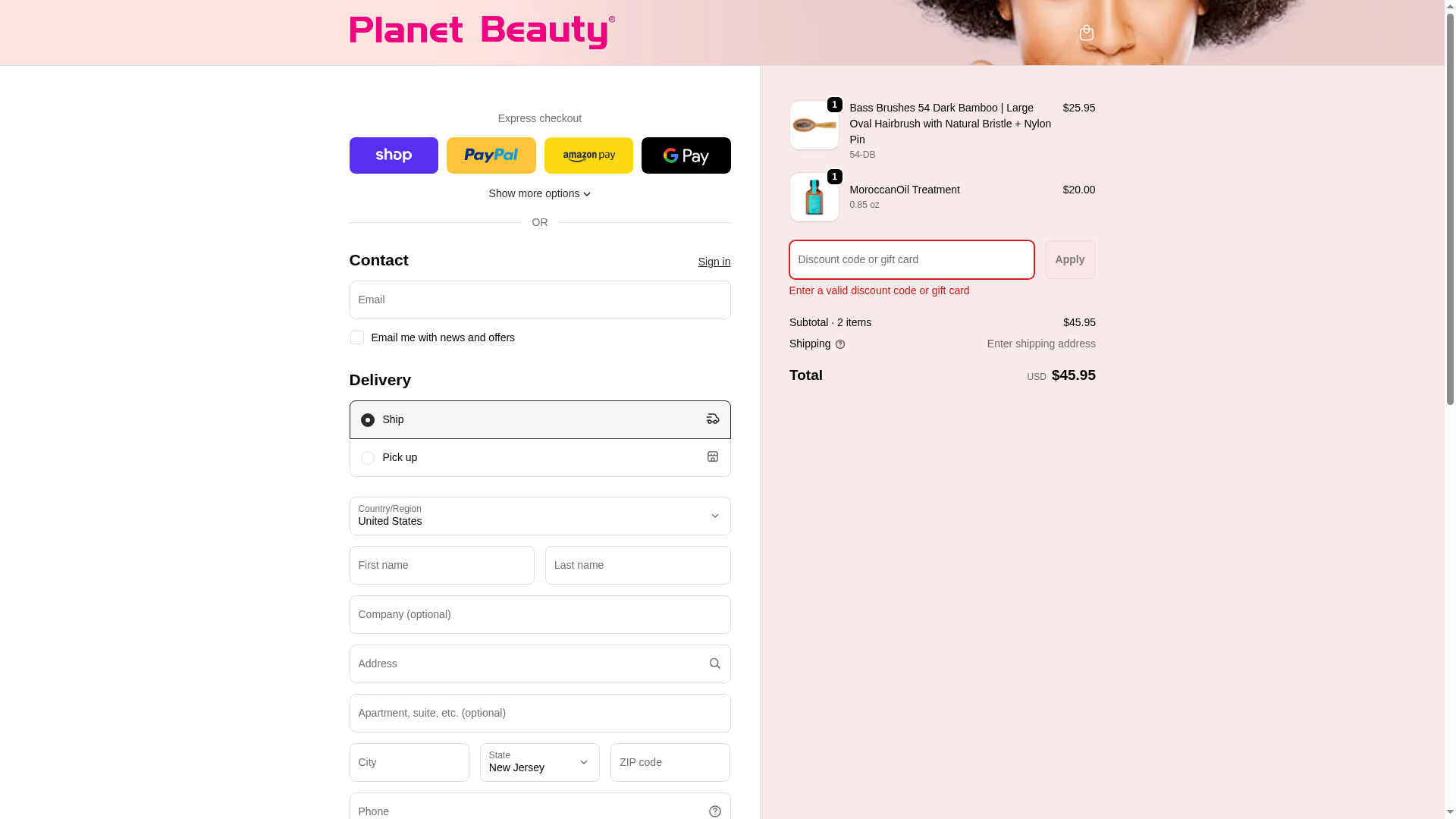
Task: Click the phone field help icon
Action: coord(714,811)
